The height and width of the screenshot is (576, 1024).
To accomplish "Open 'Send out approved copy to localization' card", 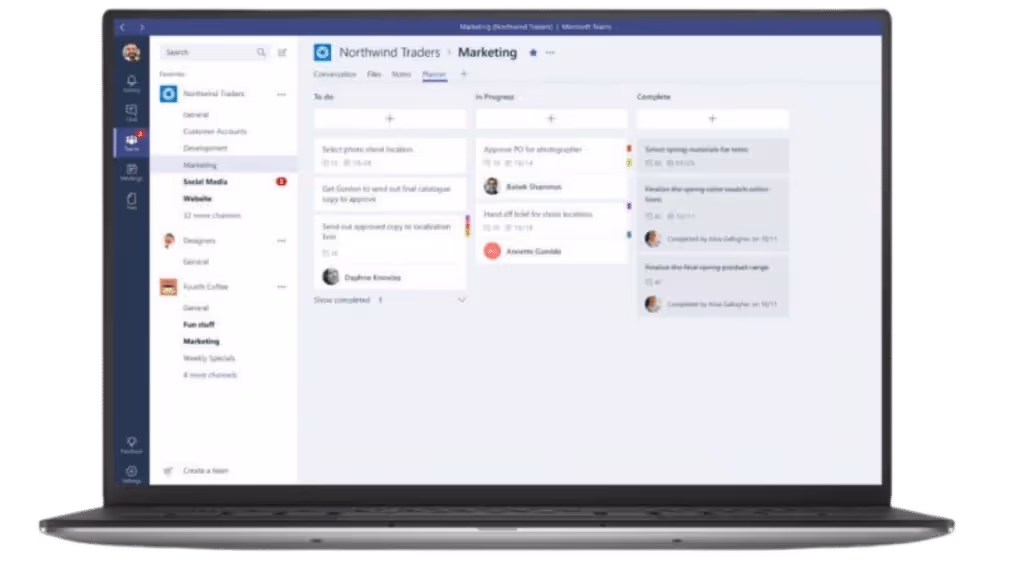I will point(390,252).
